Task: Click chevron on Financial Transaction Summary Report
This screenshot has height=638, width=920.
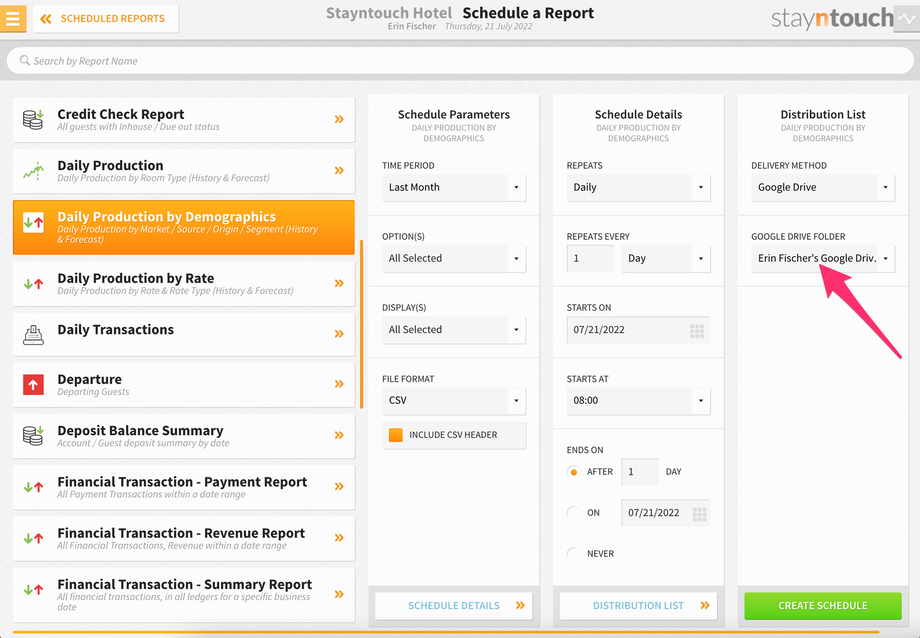Action: coord(339,594)
